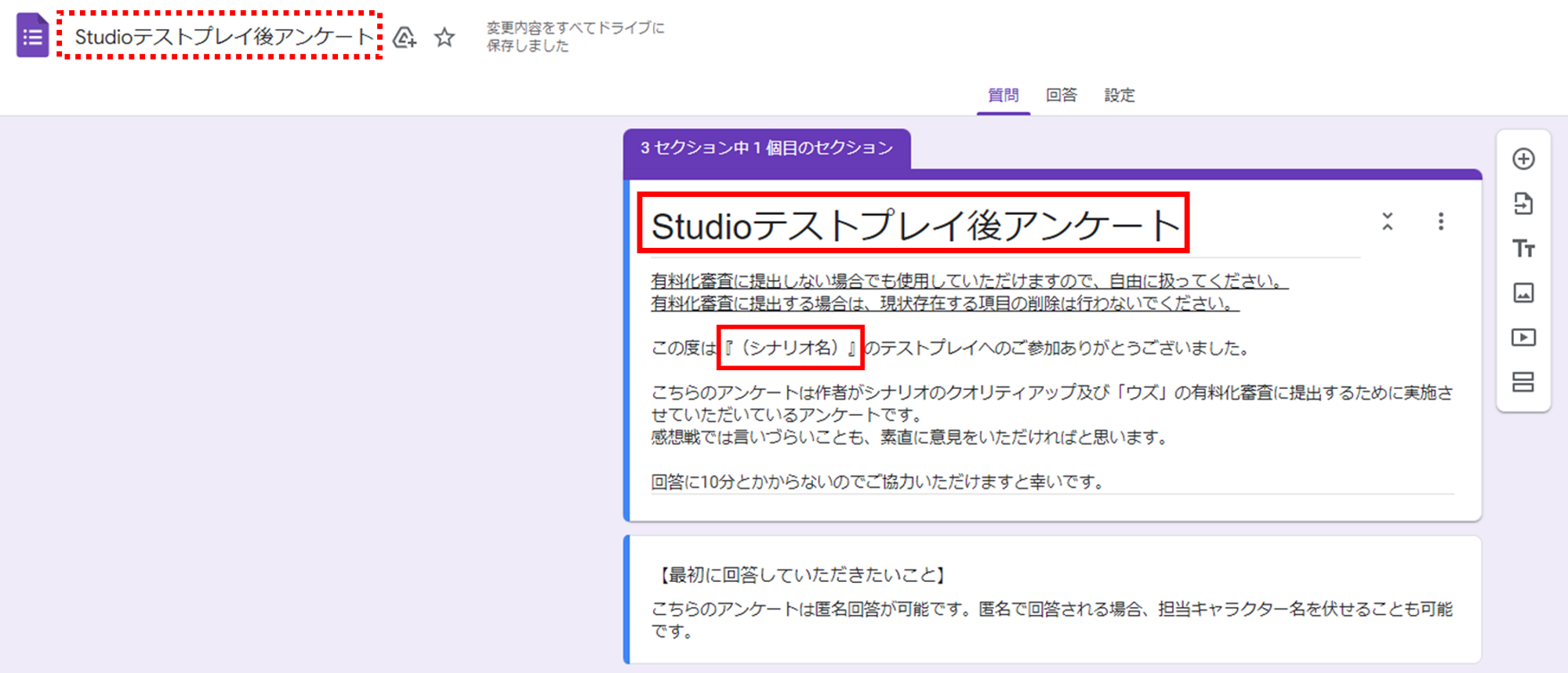This screenshot has width=1568, height=673.
Task: Add a new question
Action: (x=1523, y=159)
